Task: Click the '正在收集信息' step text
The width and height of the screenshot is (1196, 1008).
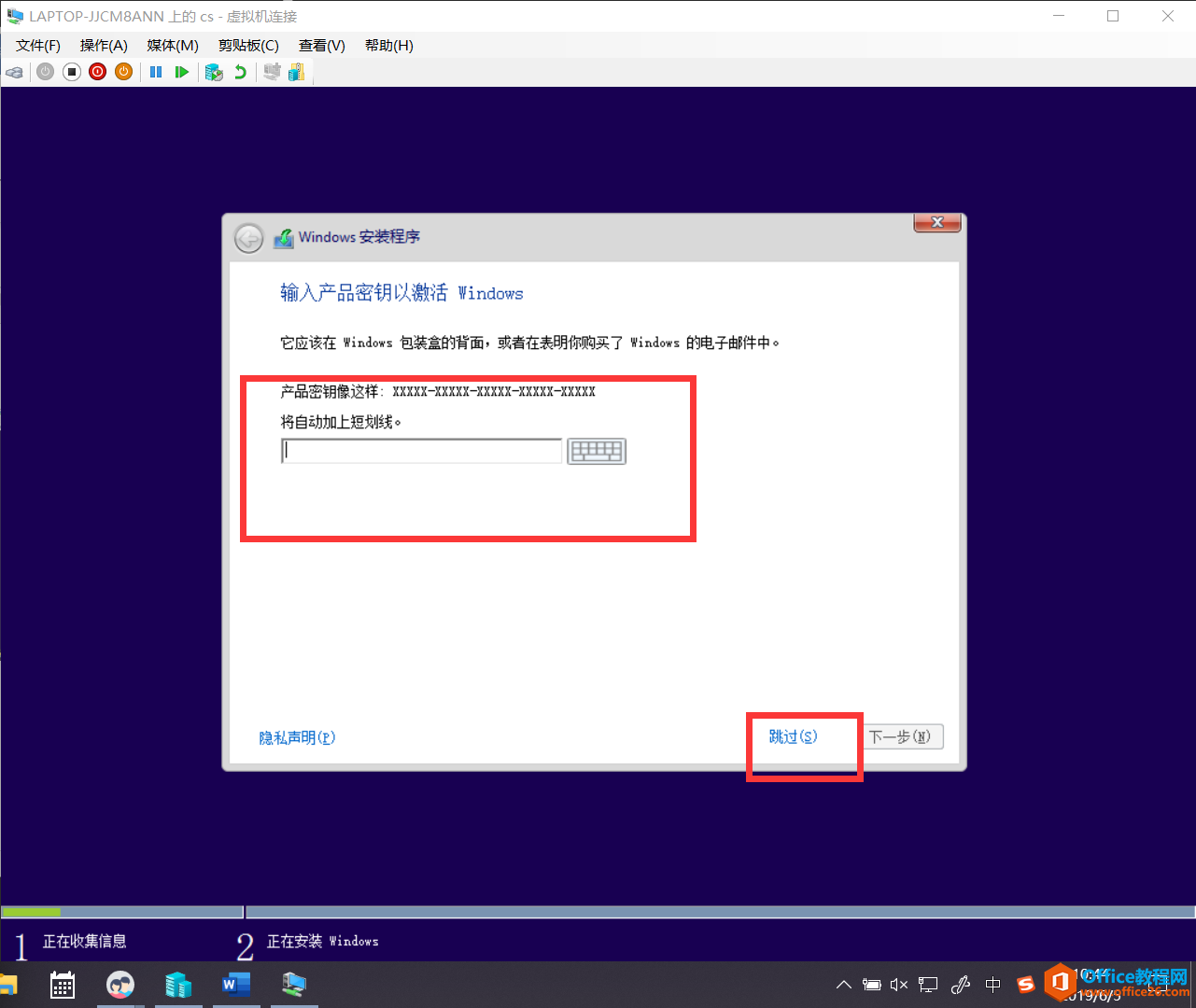Action: (x=84, y=941)
